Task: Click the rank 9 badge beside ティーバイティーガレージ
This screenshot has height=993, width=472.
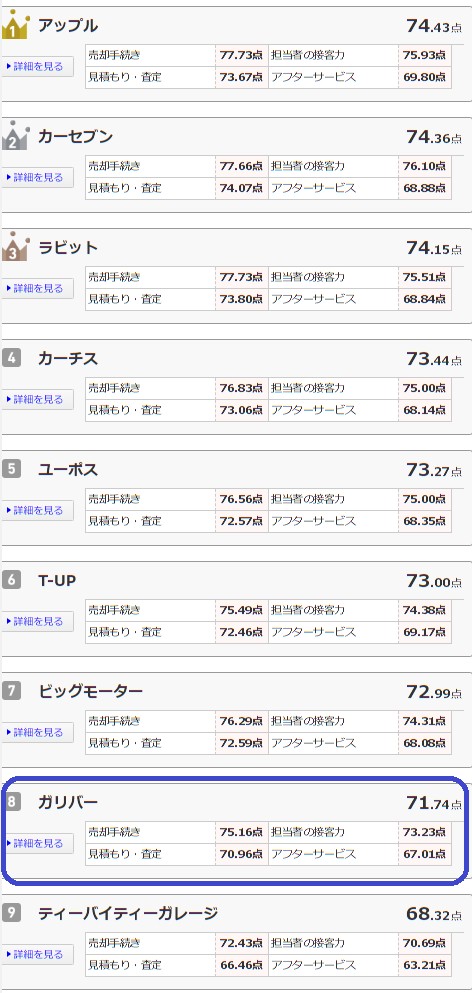Action: (x=11, y=913)
